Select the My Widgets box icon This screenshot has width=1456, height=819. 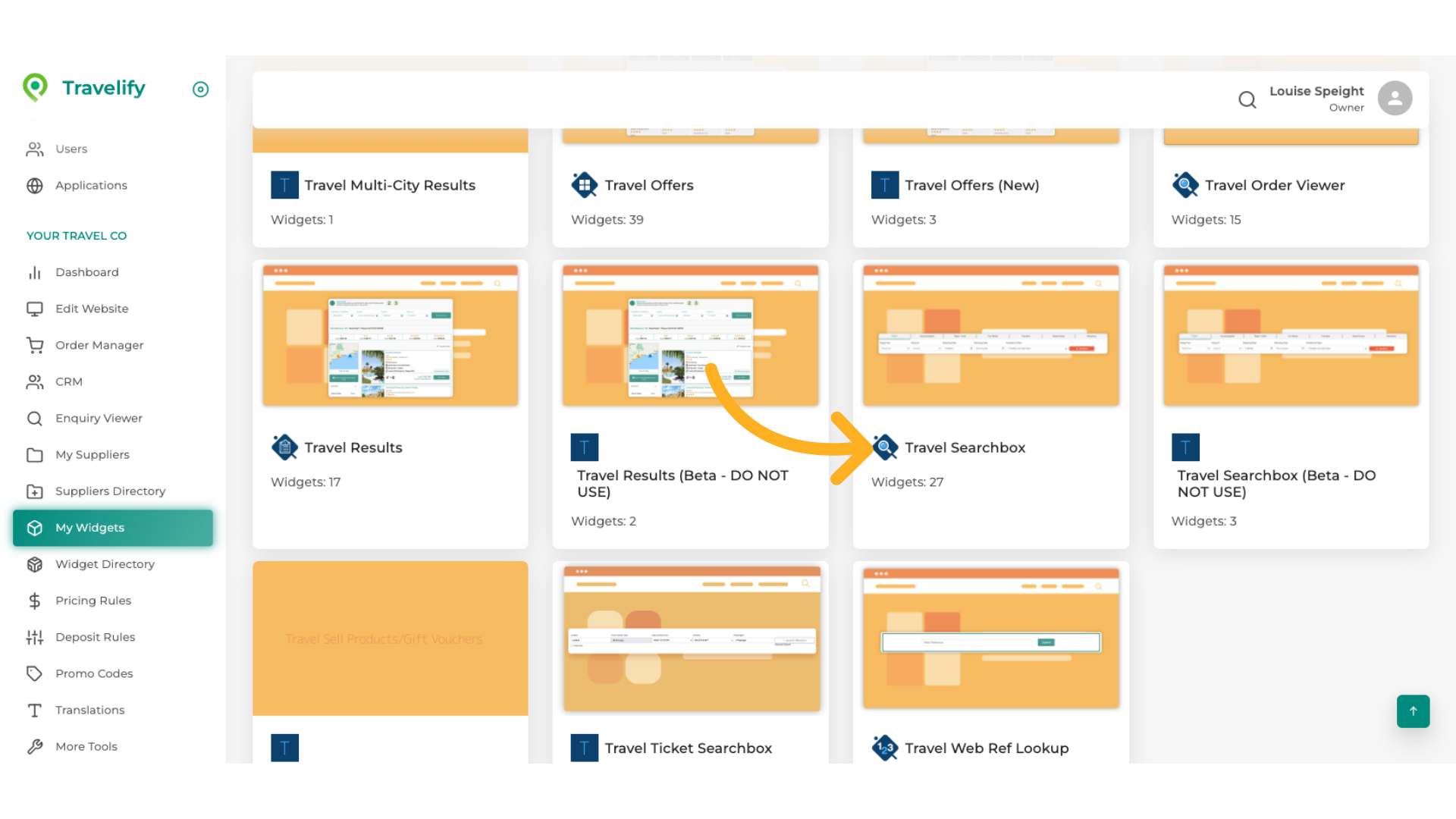(x=35, y=528)
